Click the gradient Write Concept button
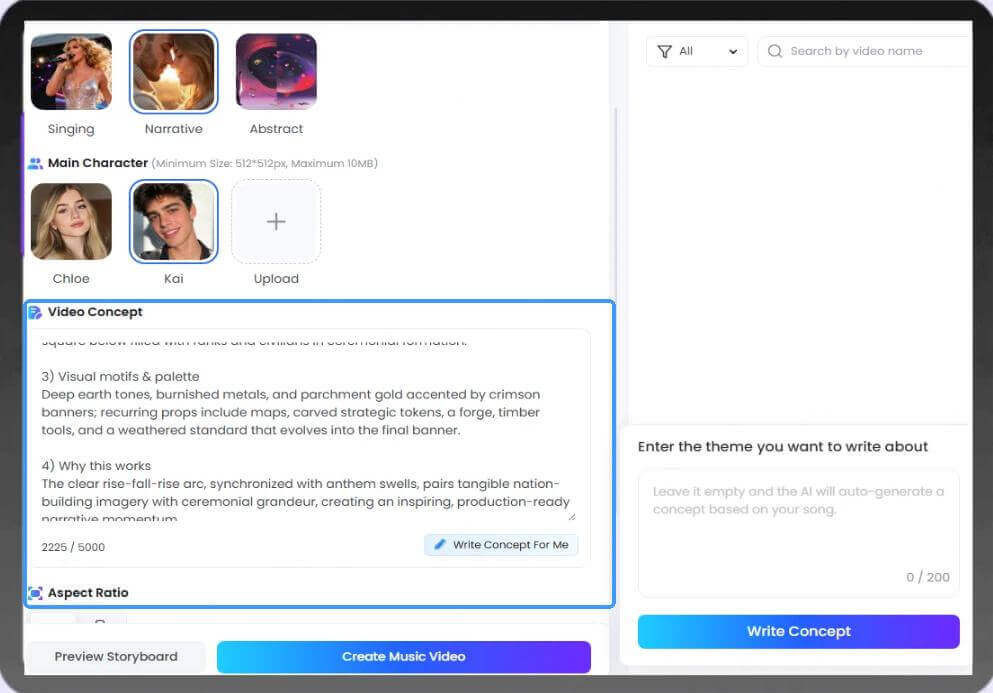The image size is (993, 693). pyautogui.click(x=798, y=631)
